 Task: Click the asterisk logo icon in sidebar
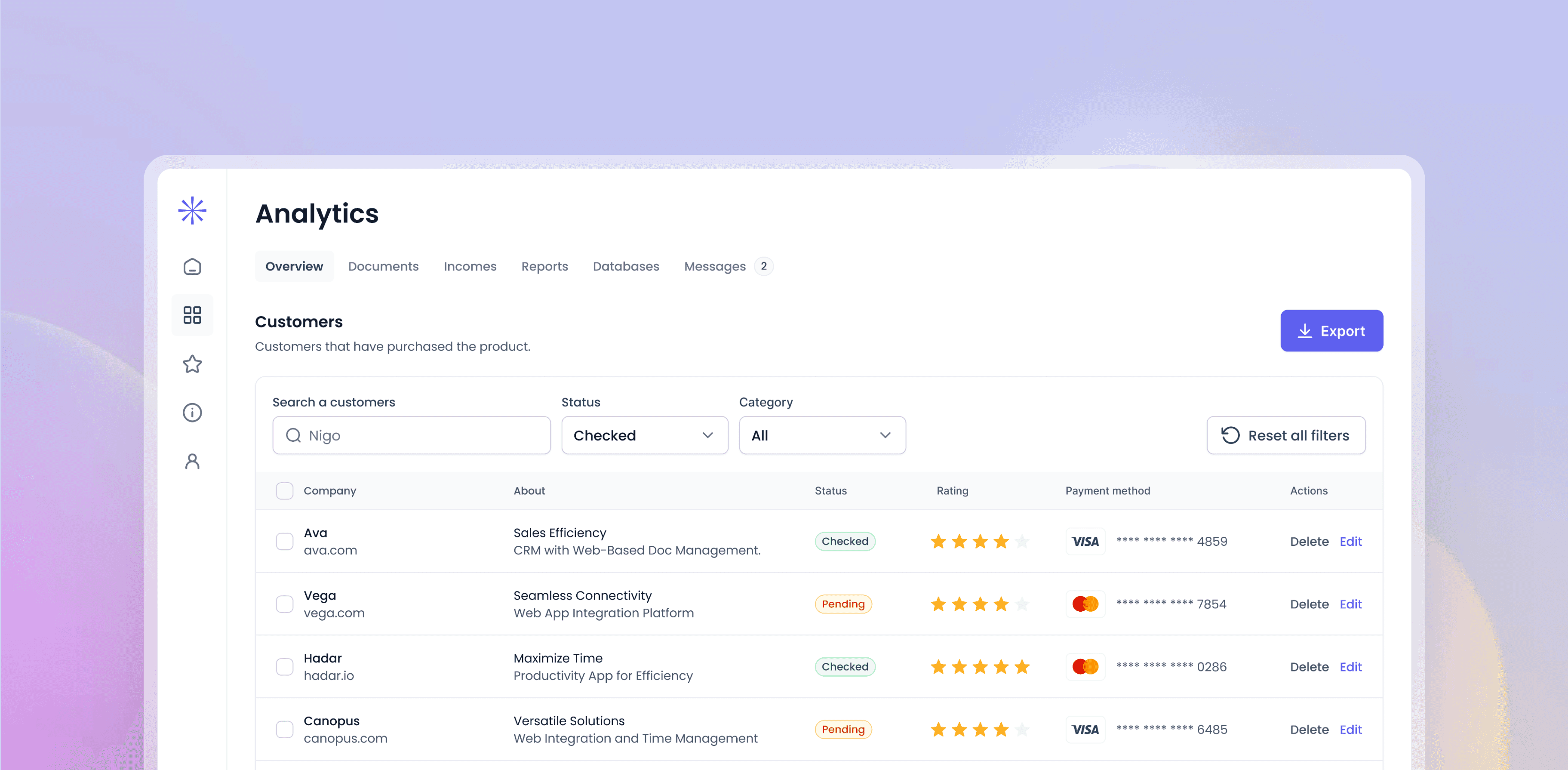192,211
